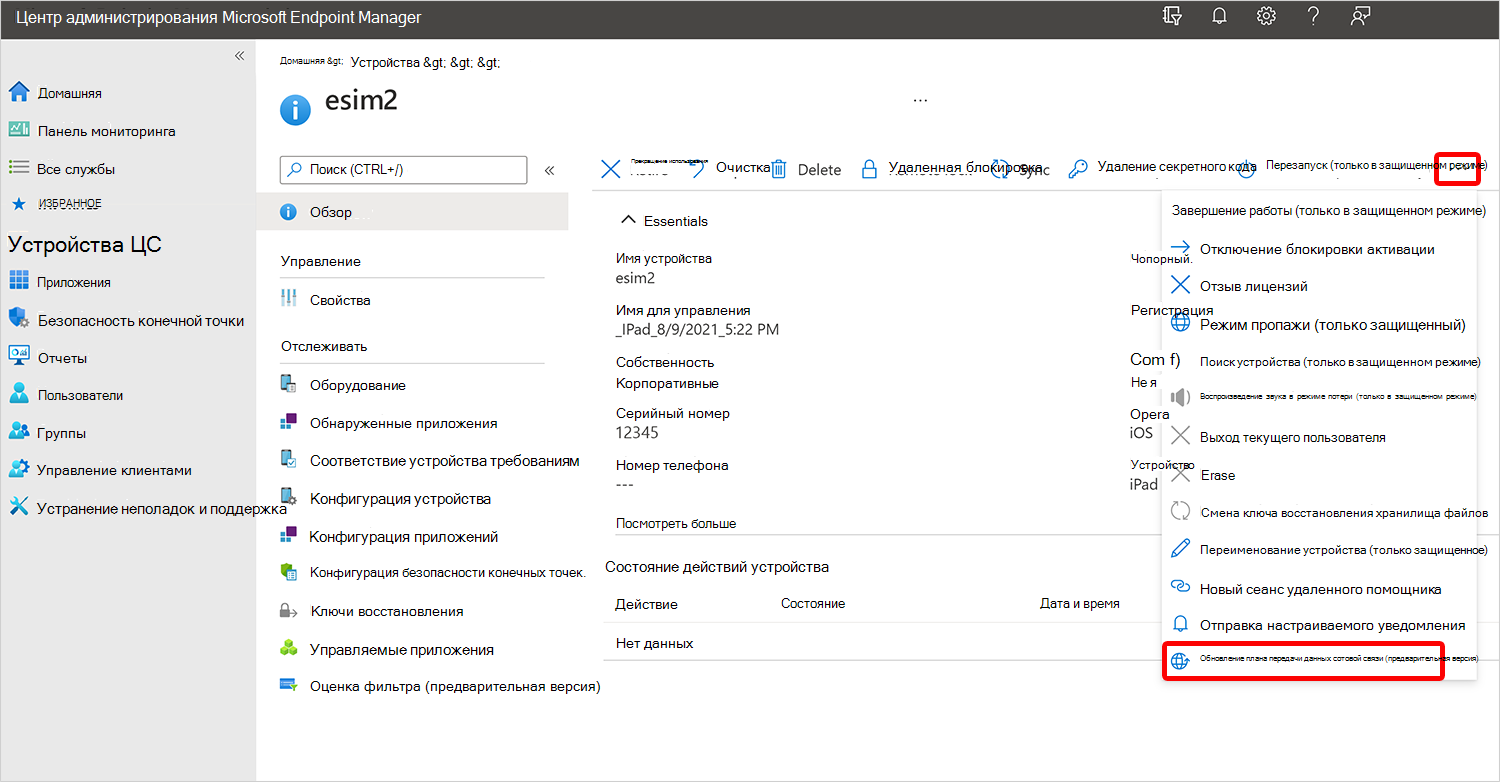Click the ИЗБРАННОЕ star icon
The height and width of the screenshot is (782, 1500).
tap(19, 204)
